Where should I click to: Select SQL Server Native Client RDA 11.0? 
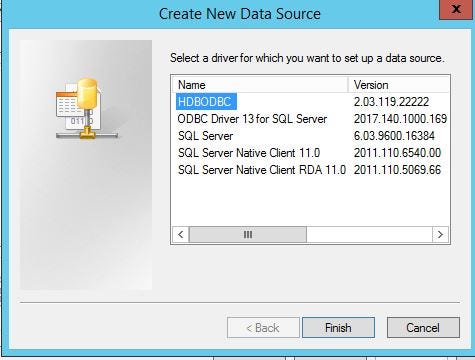262,170
